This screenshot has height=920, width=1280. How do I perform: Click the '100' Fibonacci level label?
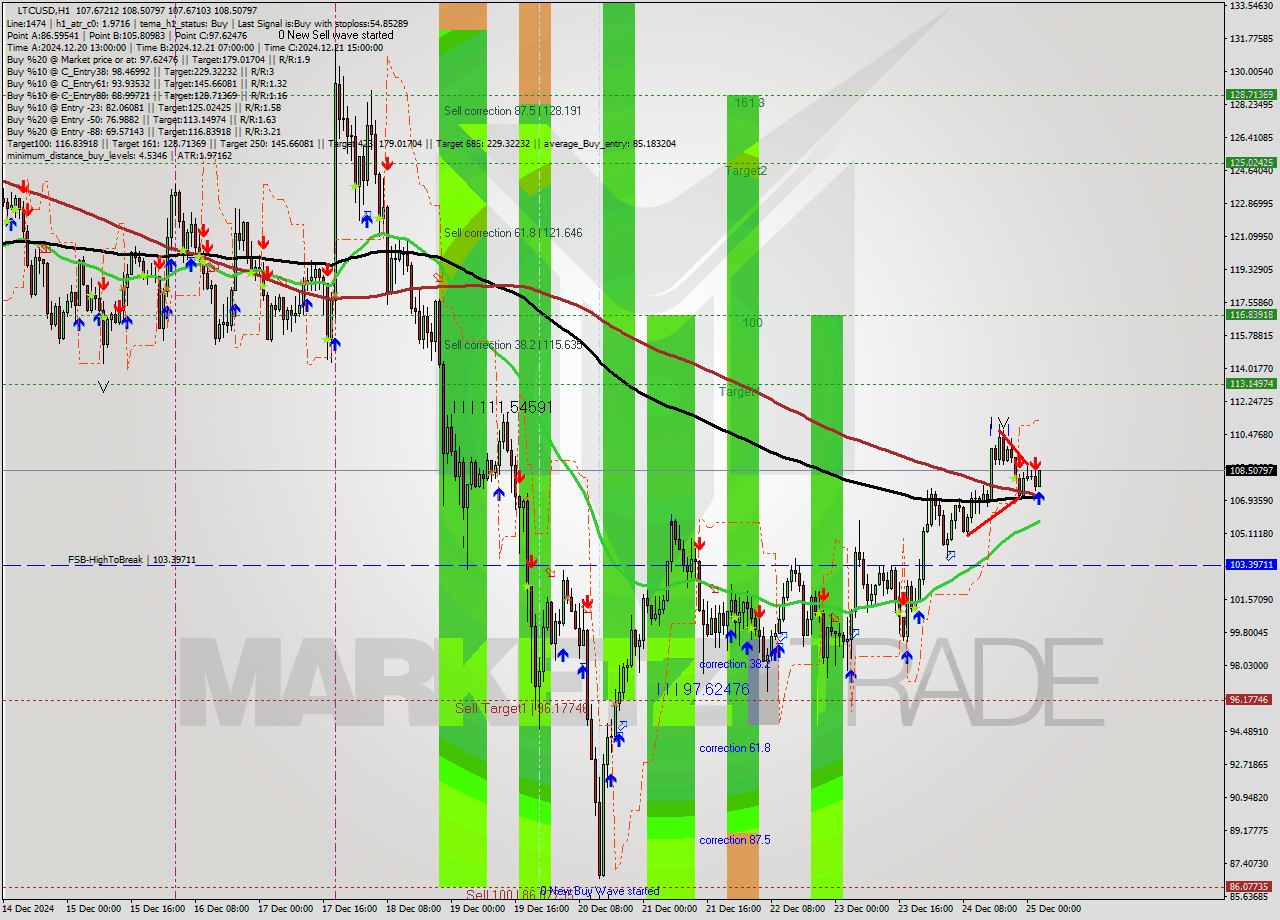pos(752,323)
